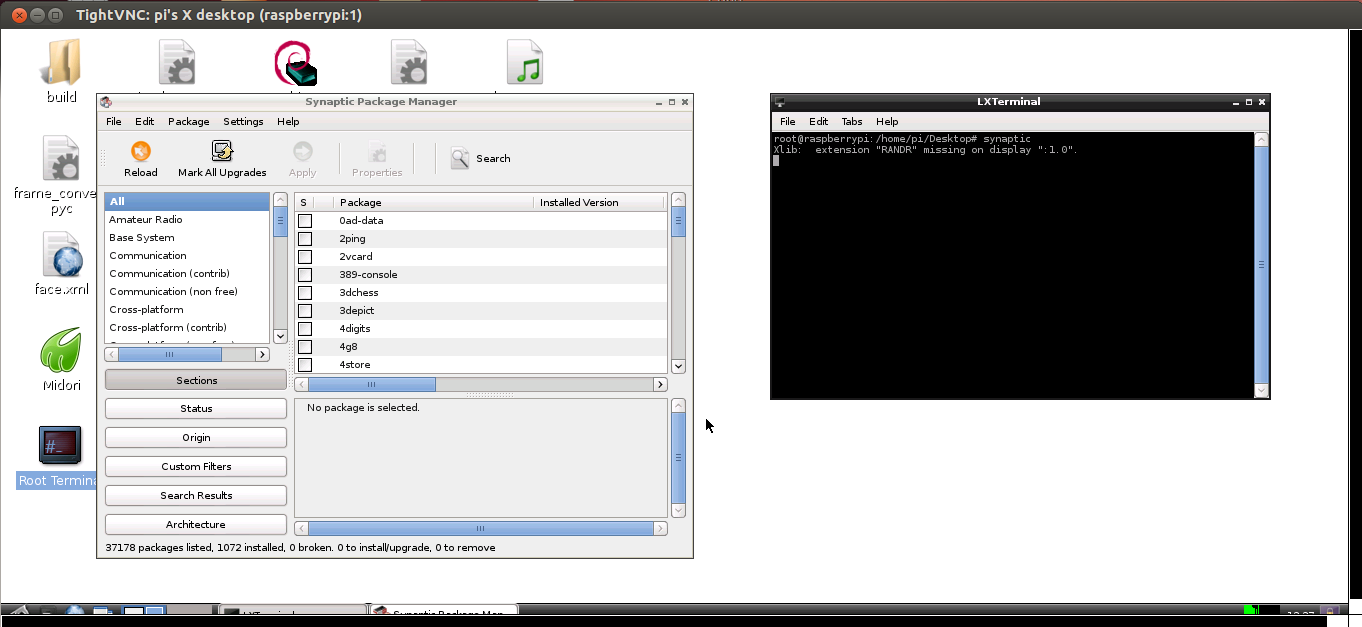This screenshot has width=1362, height=627.
Task: Open LXTerminal's Tabs menu
Action: click(852, 121)
